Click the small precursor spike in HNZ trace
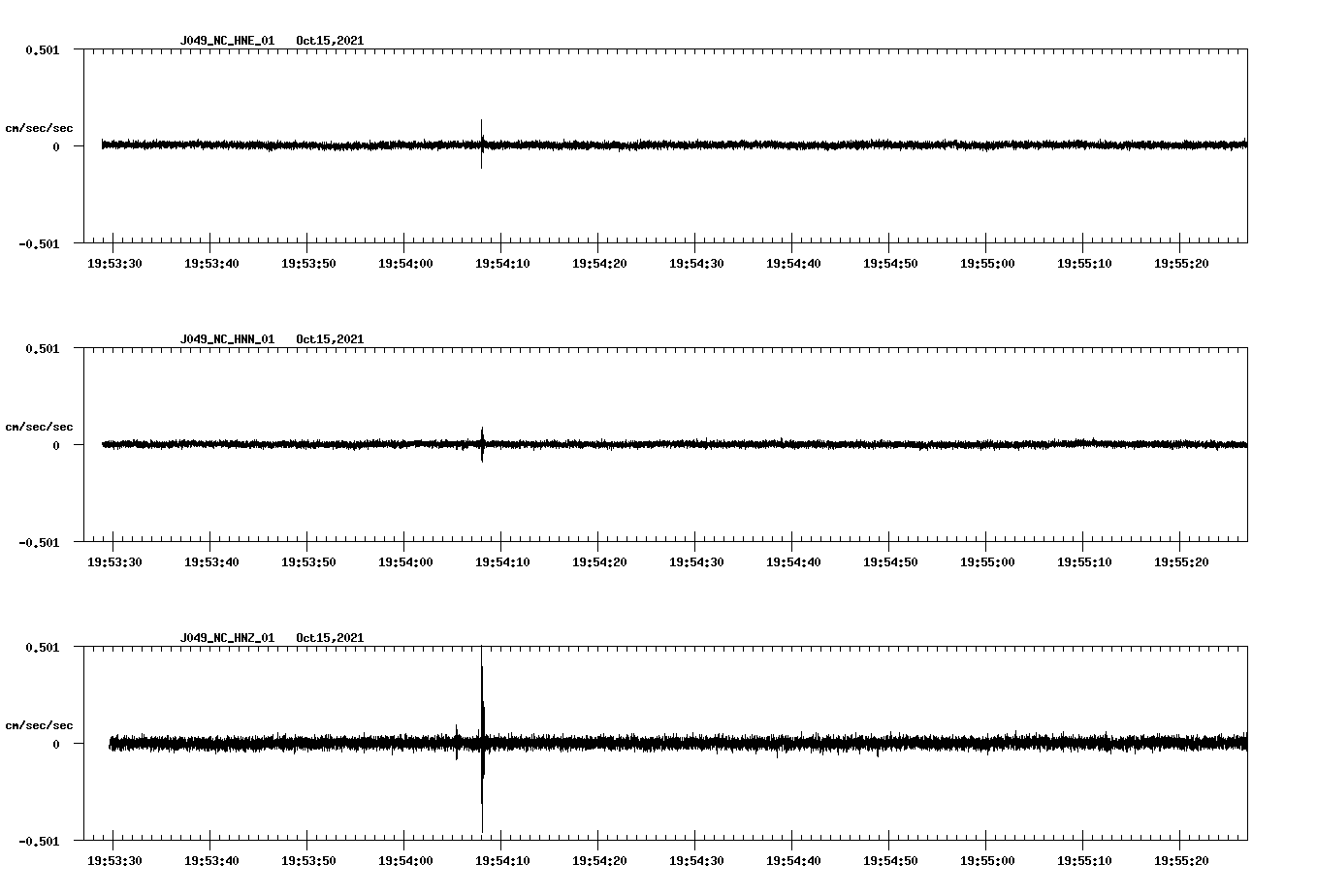Image resolution: width=1317 pixels, height=896 pixels. click(457, 742)
